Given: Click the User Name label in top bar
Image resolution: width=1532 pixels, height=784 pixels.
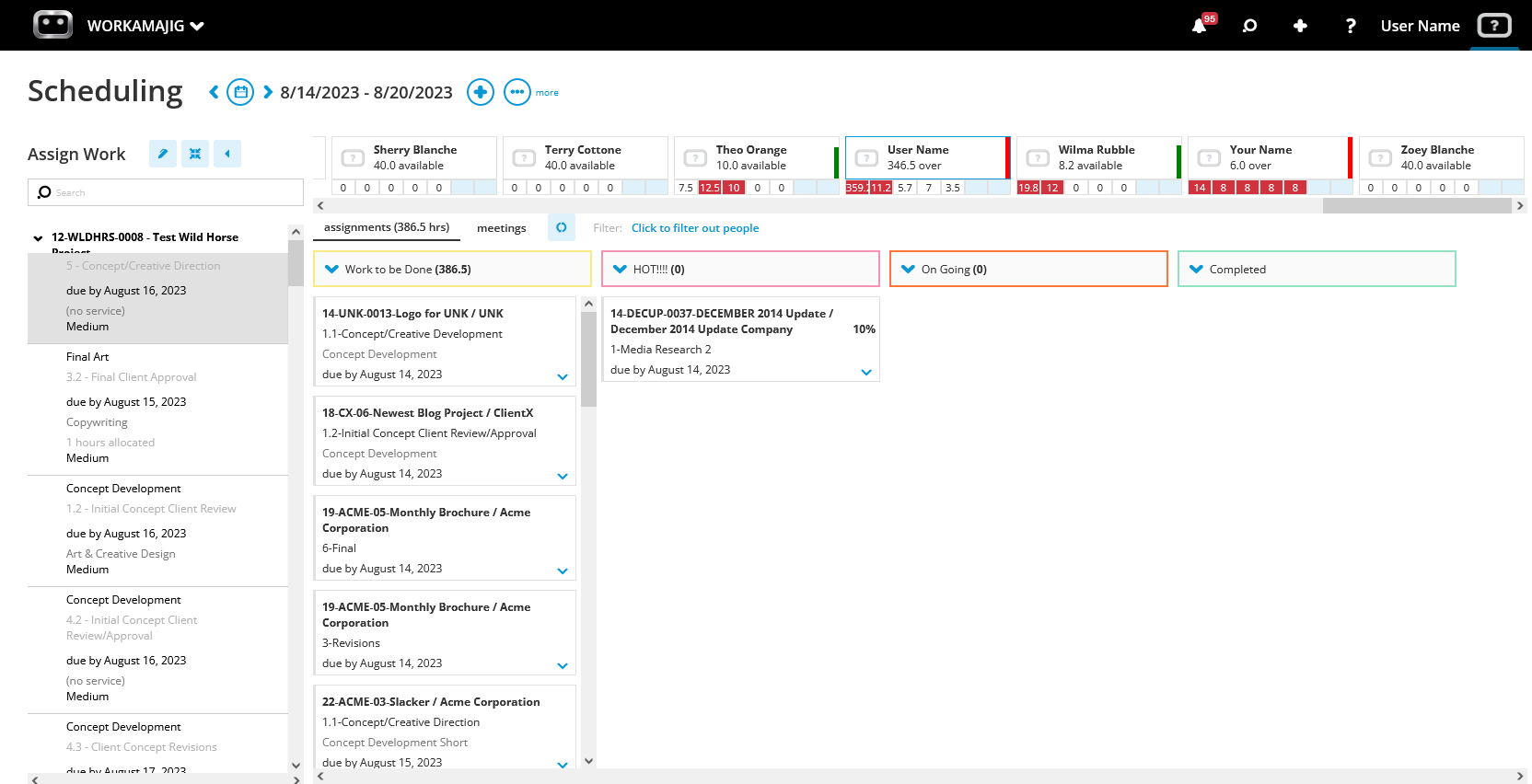Looking at the screenshot, I should (1420, 26).
